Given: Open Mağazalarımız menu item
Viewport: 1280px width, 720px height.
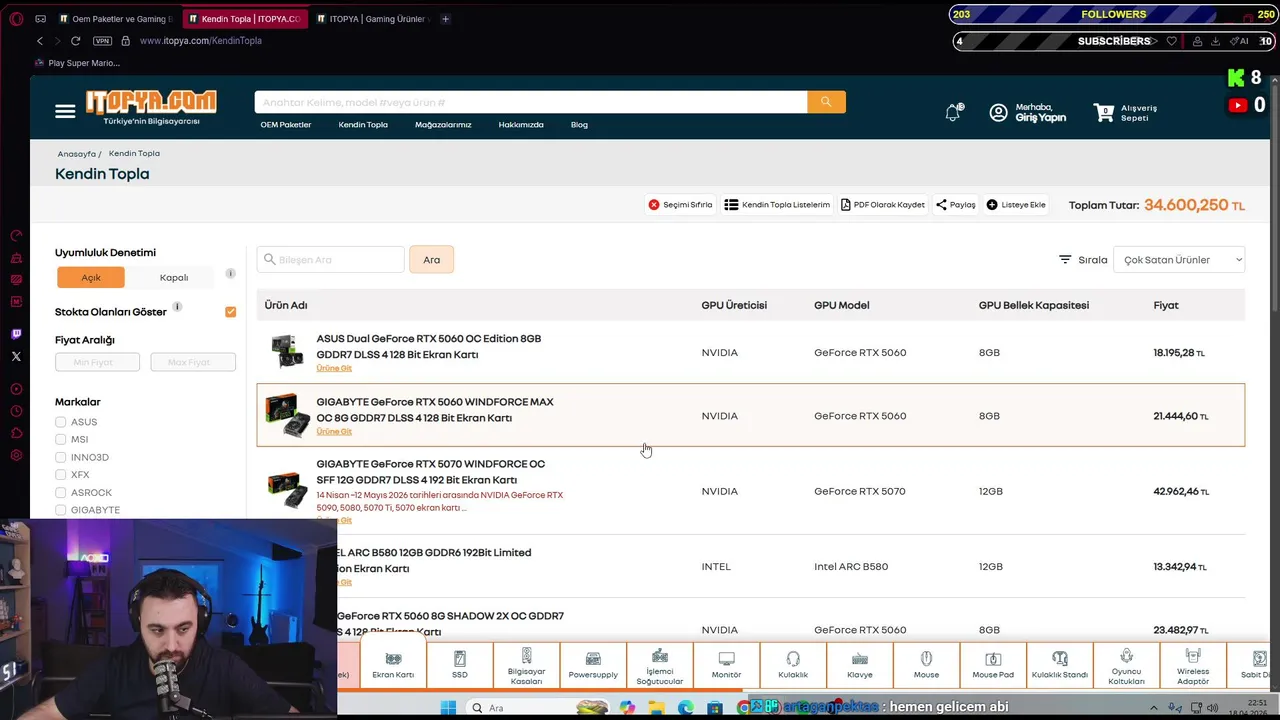Looking at the screenshot, I should [443, 125].
